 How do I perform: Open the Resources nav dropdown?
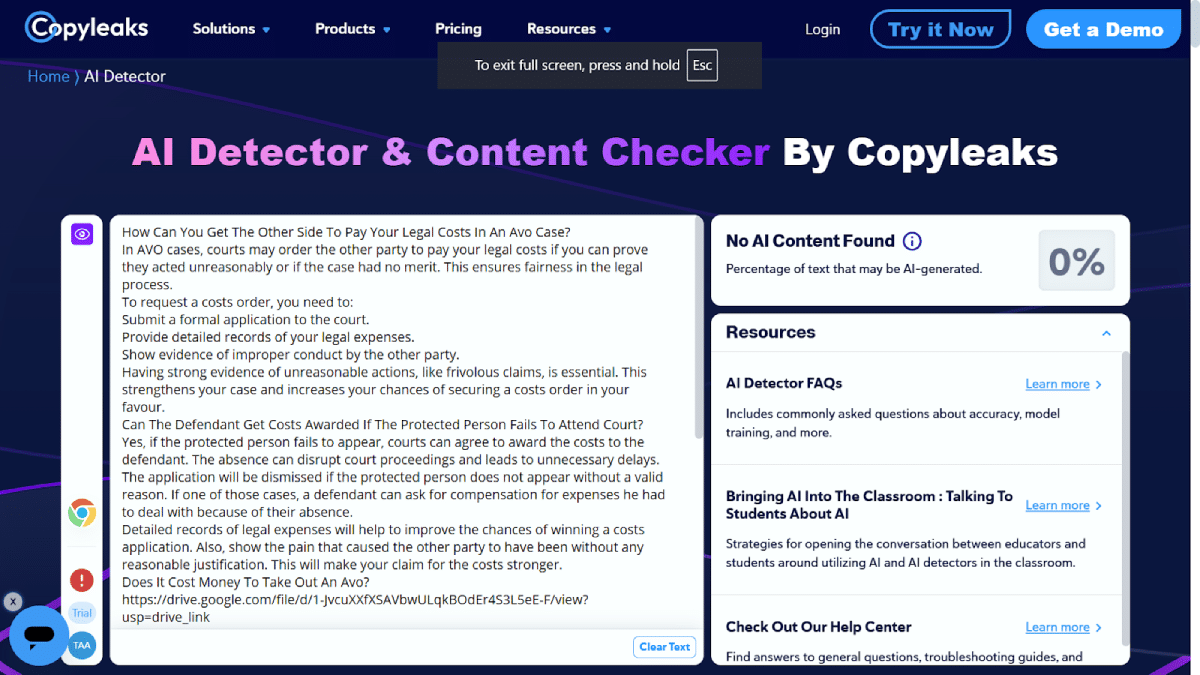[x=569, y=29]
